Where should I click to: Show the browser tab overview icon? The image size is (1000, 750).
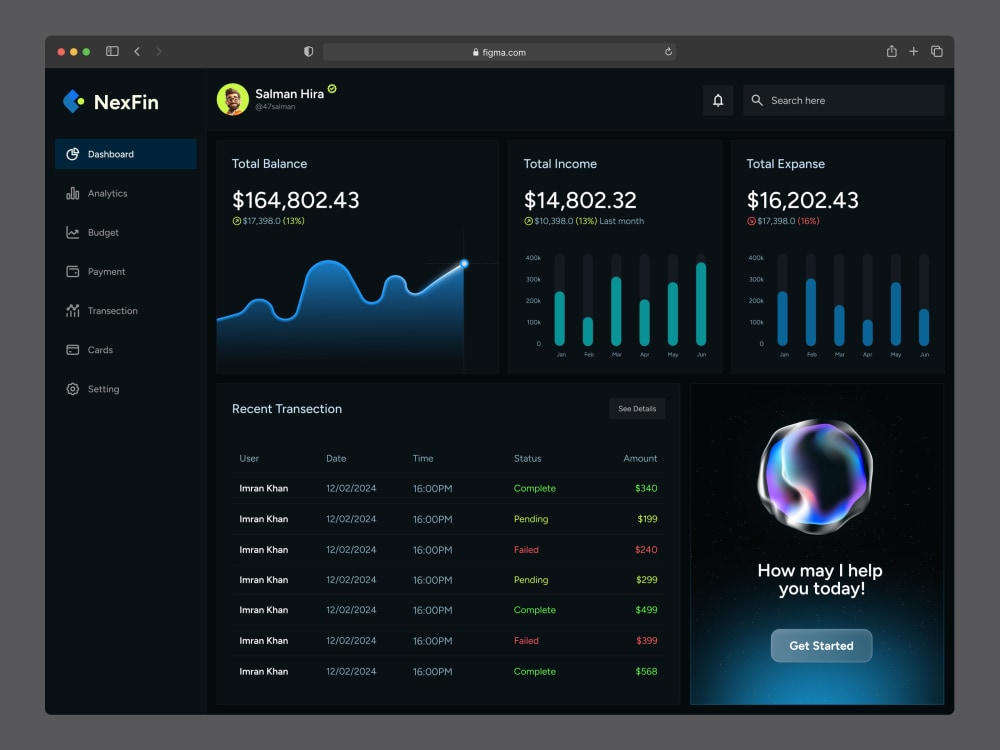(x=937, y=51)
